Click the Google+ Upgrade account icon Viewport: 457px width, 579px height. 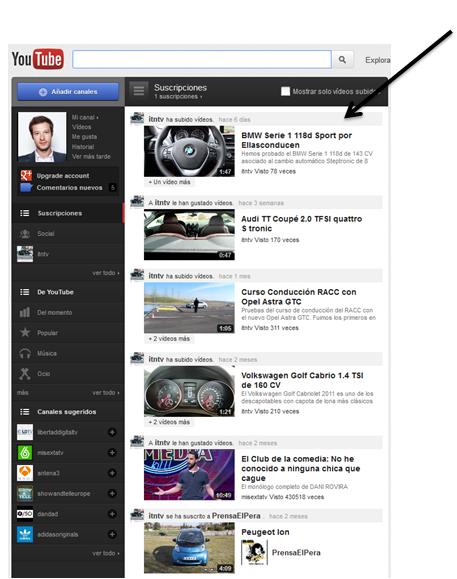pos(26,175)
